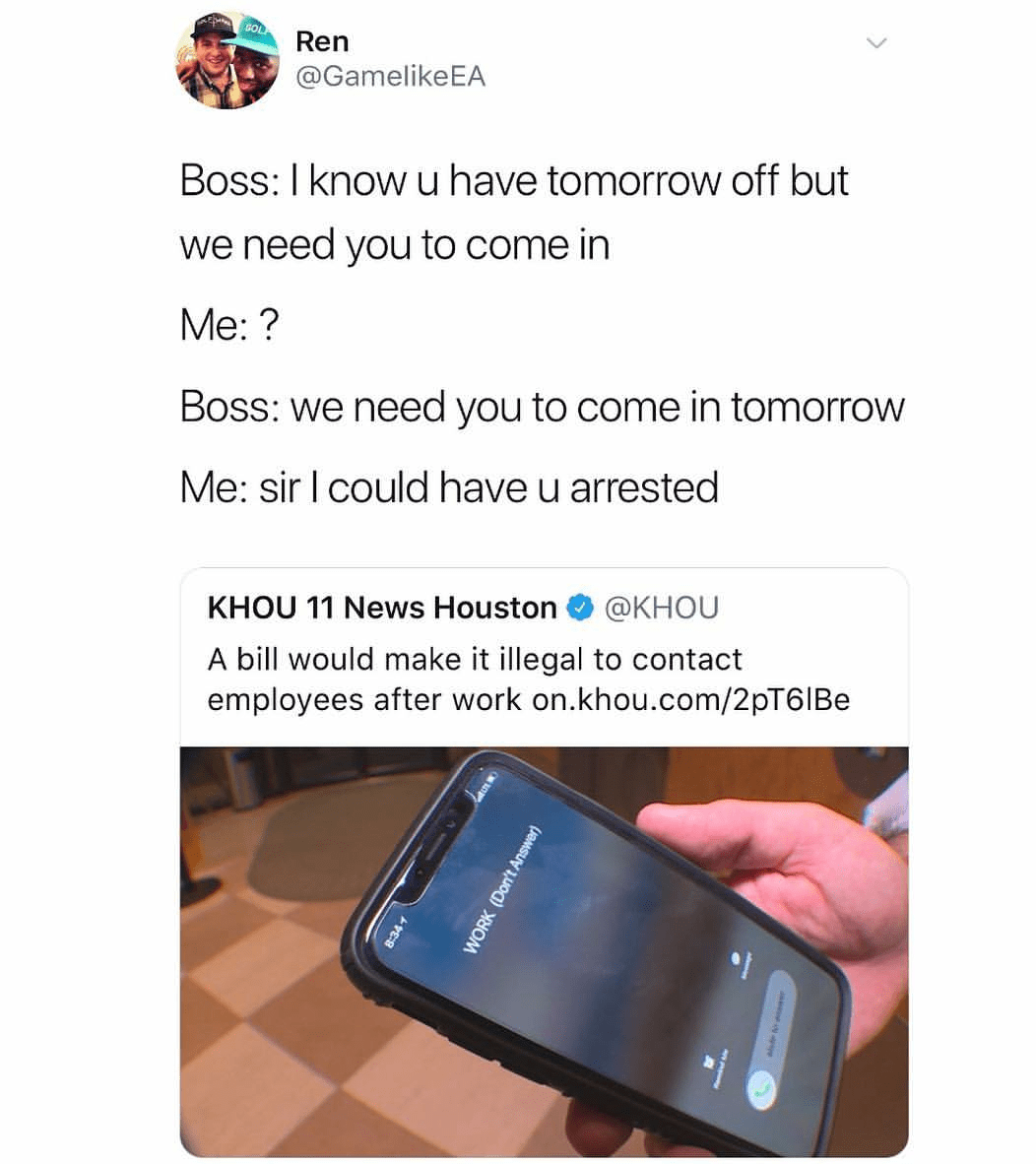The image size is (1036, 1164).
Task: Click KHOU 11 News Houston name
Action: 381,608
